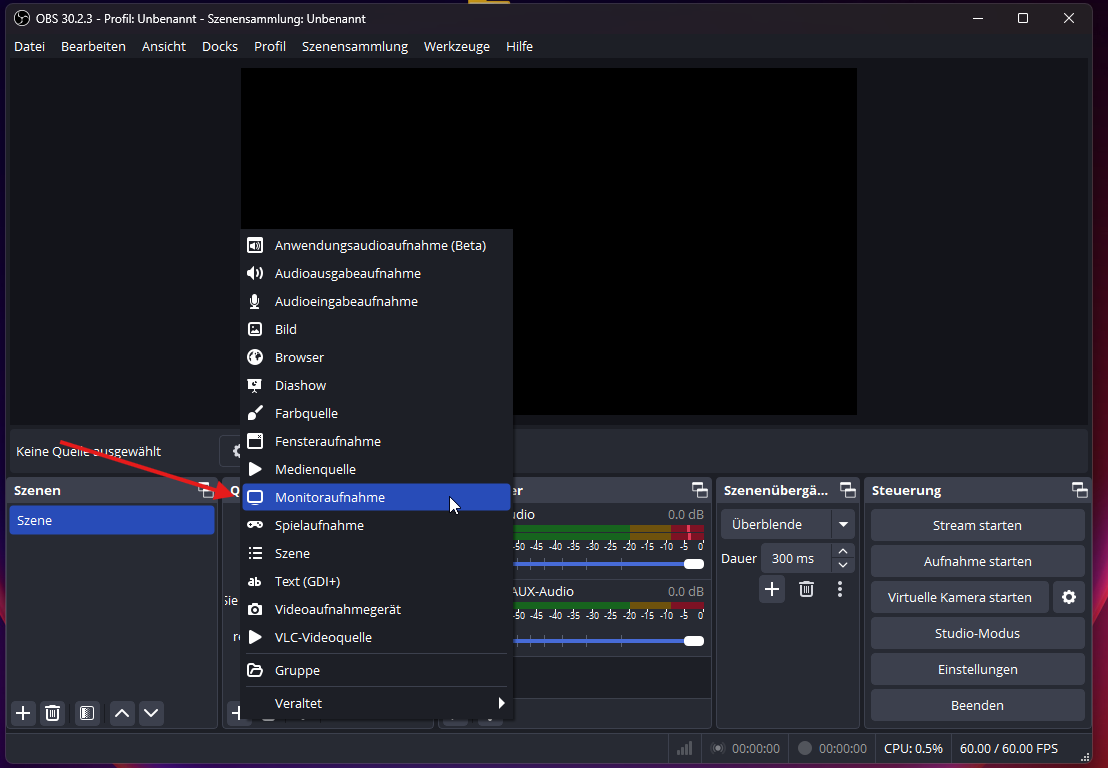Image resolution: width=1108 pixels, height=768 pixels.
Task: Click the '0.0 dB' value in the AUX-Audio row
Action: (685, 591)
